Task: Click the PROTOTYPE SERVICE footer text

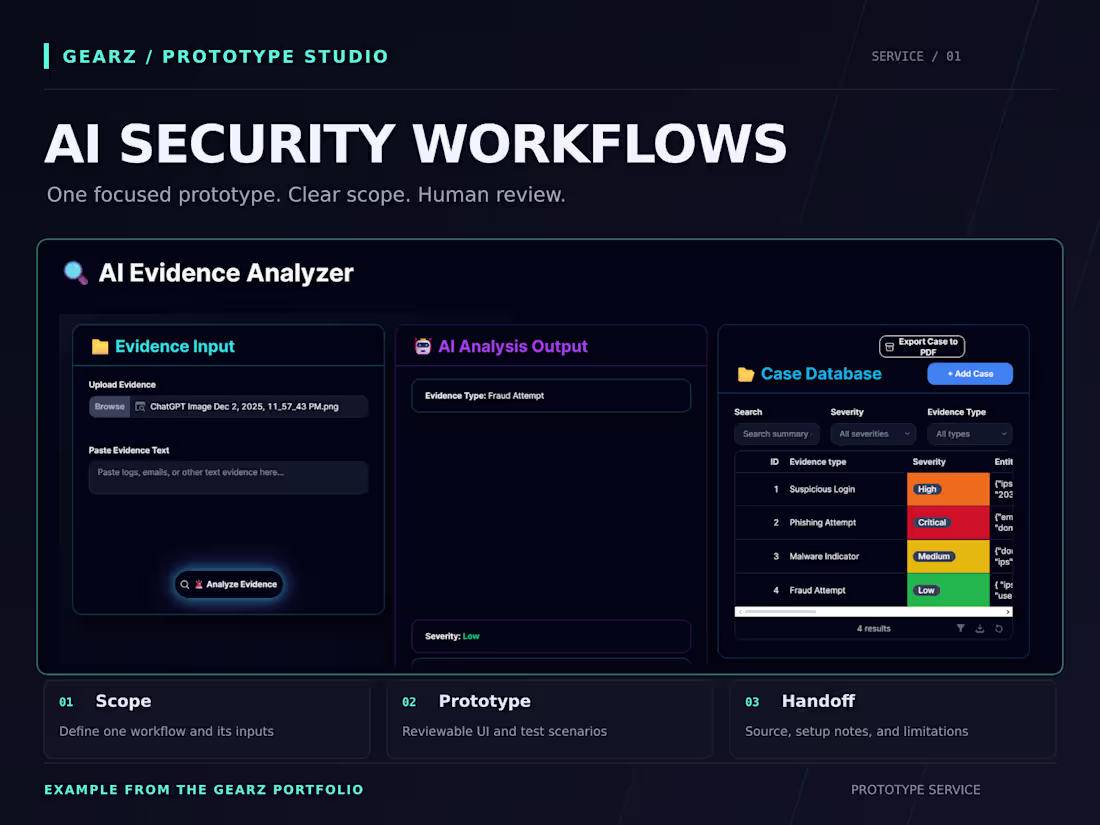Action: (x=915, y=790)
